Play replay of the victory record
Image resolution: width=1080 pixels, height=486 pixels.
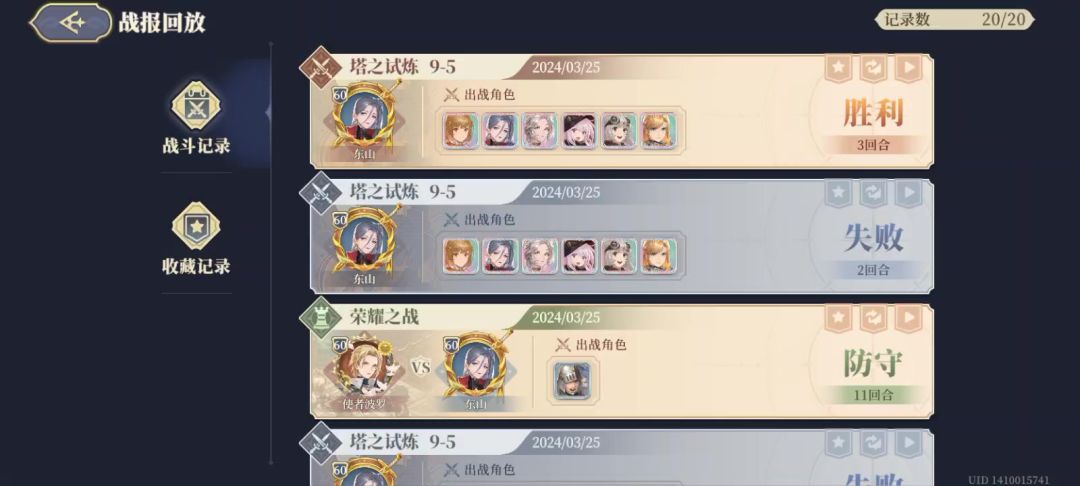(x=908, y=68)
